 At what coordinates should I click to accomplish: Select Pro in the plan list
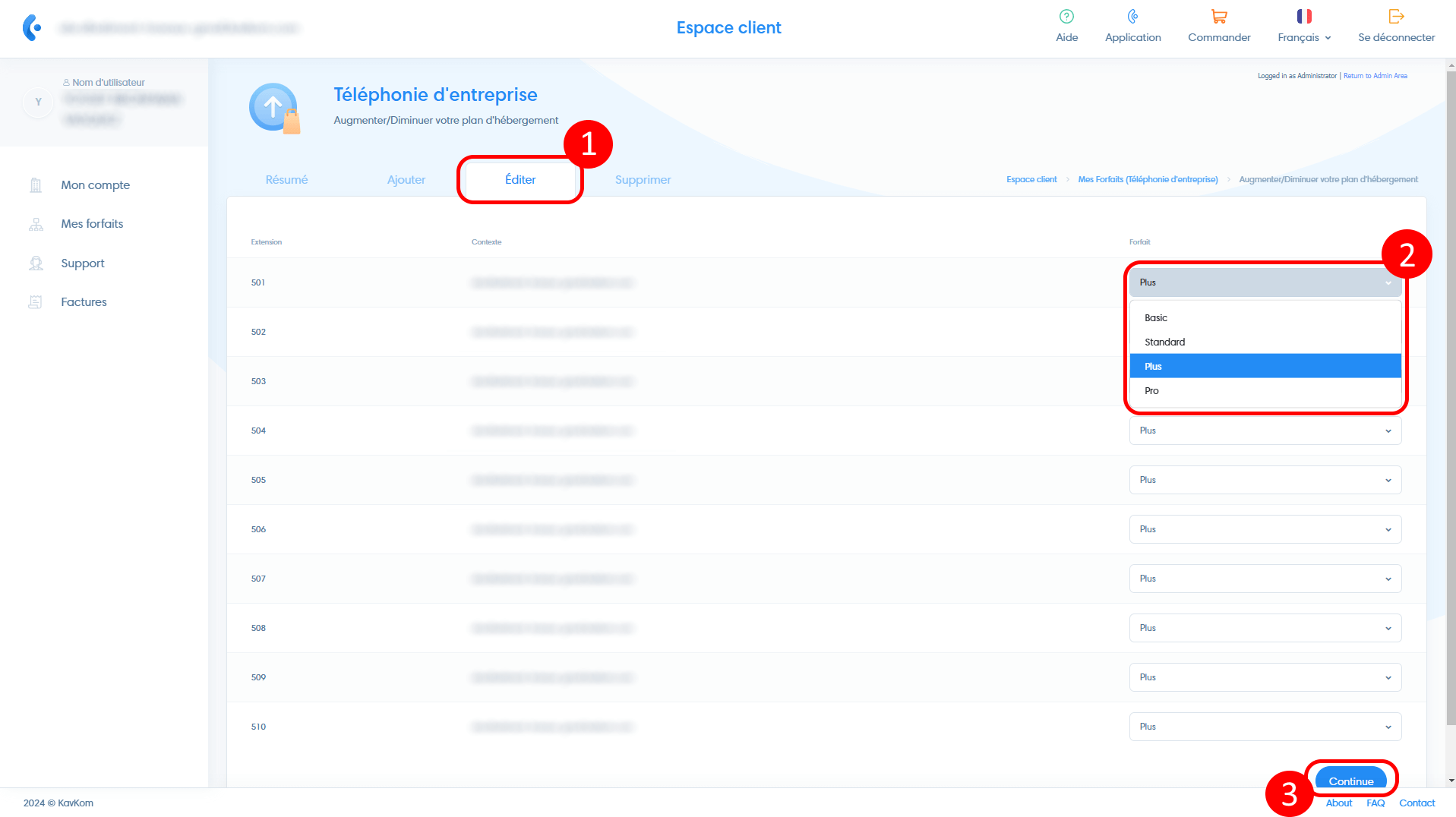(1265, 391)
